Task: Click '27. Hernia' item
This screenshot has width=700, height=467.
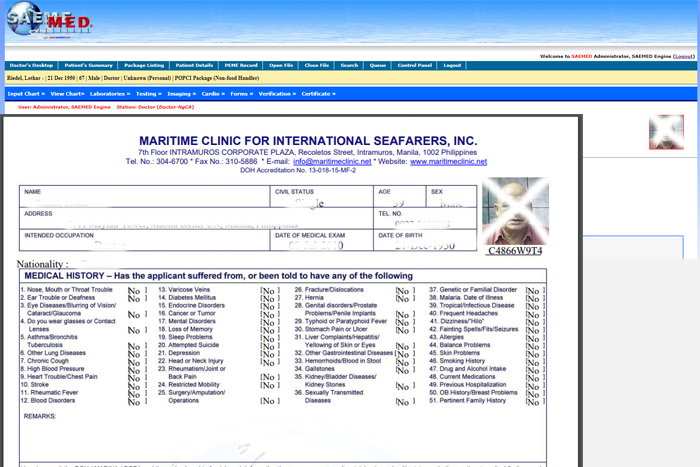Action: pos(309,297)
